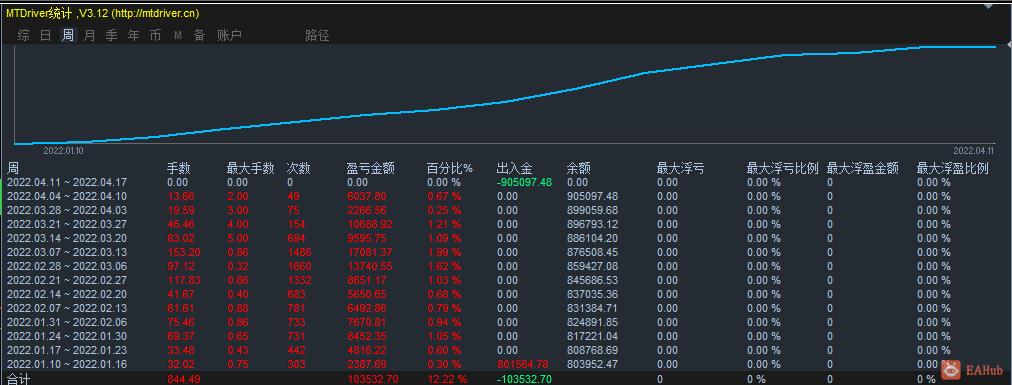
Task: Select week row 2022.02.07 ~ 2022.02.13
Action: [x=506, y=307]
